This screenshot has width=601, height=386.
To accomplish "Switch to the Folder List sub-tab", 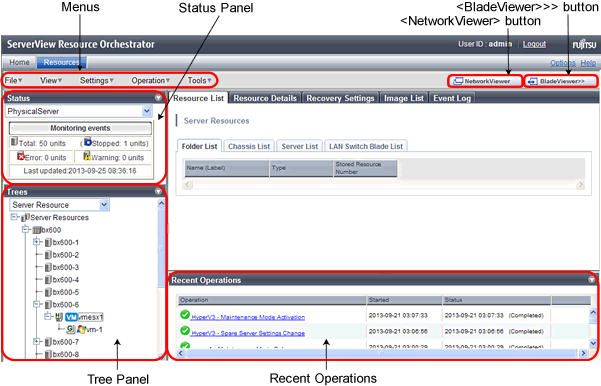I will click(x=199, y=146).
